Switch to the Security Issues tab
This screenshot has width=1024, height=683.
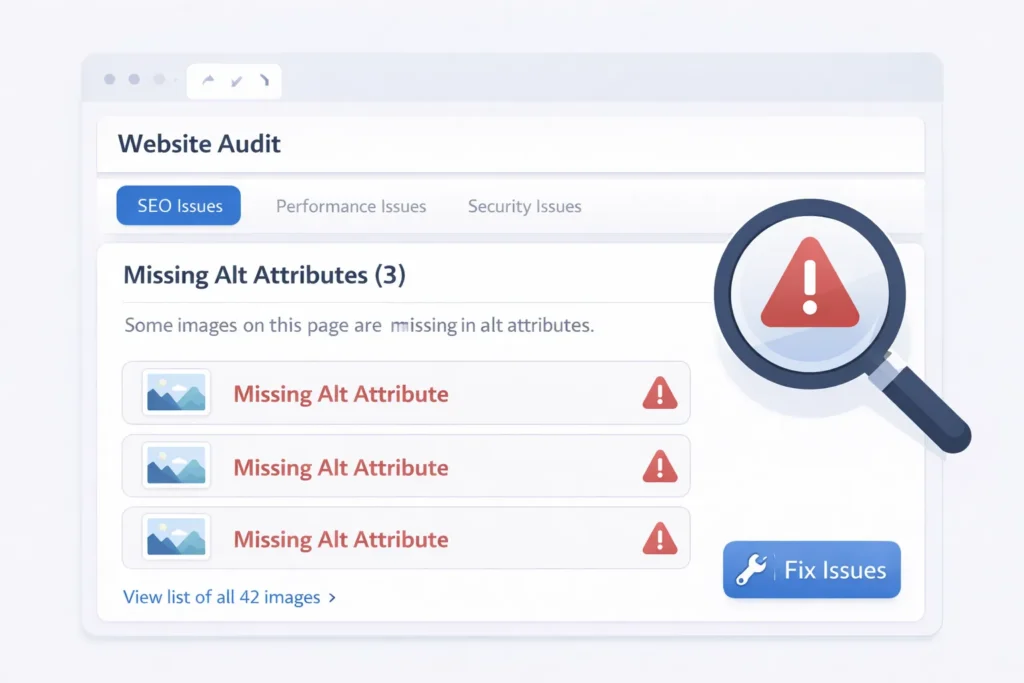point(524,206)
